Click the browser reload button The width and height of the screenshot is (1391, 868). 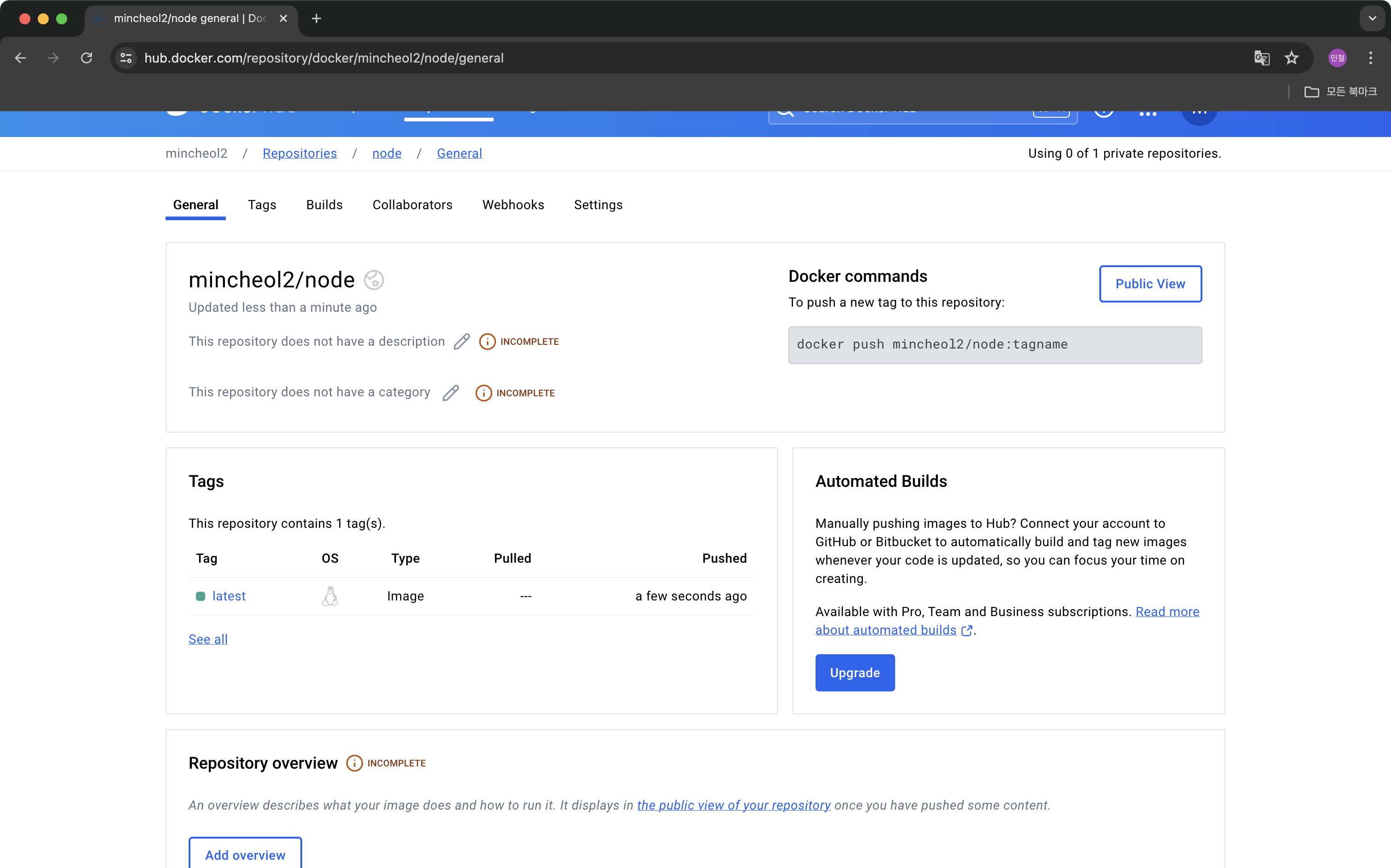(x=87, y=58)
